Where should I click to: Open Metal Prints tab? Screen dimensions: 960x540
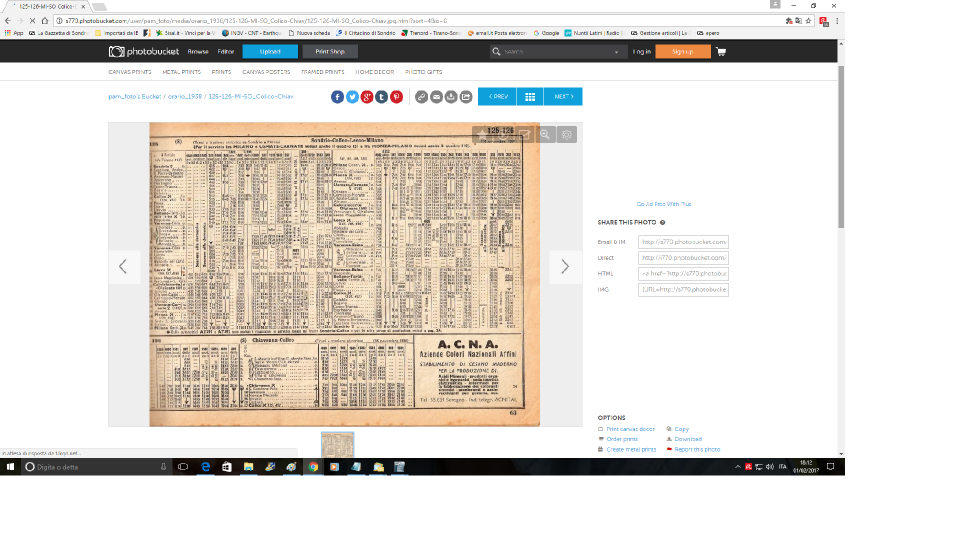(x=181, y=72)
